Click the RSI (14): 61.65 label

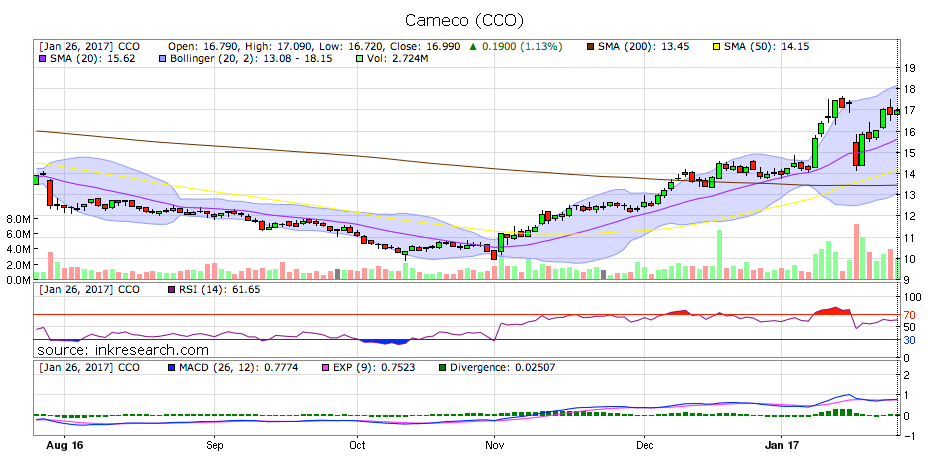219,290
